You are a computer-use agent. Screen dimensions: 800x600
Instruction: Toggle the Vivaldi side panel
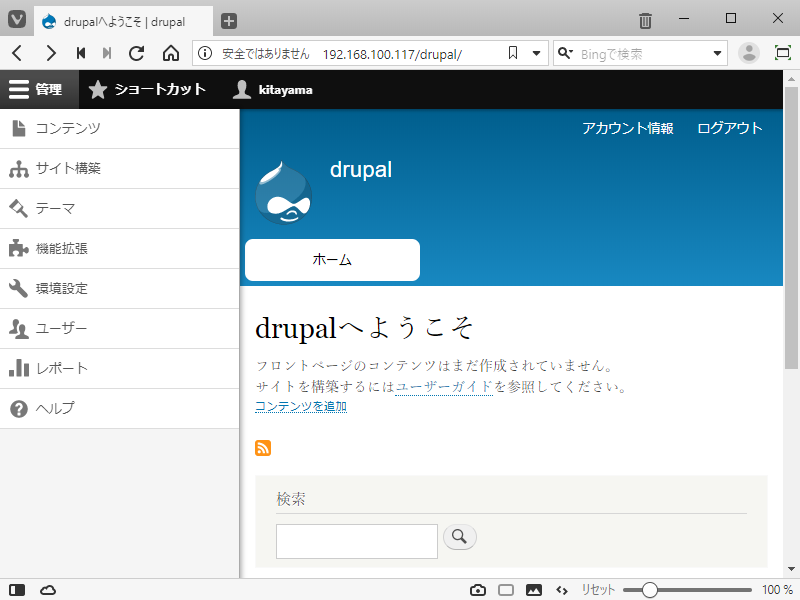pyautogui.click(x=17, y=590)
